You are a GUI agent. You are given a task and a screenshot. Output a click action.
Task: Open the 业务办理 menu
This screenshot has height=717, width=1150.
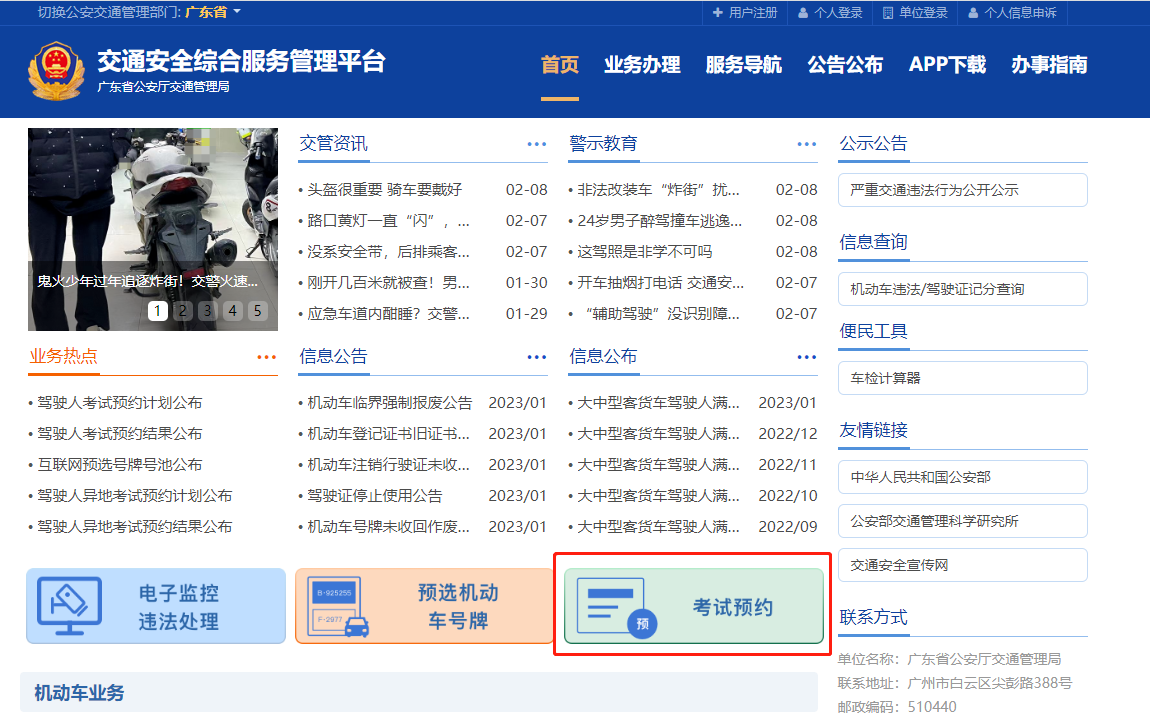pos(642,65)
